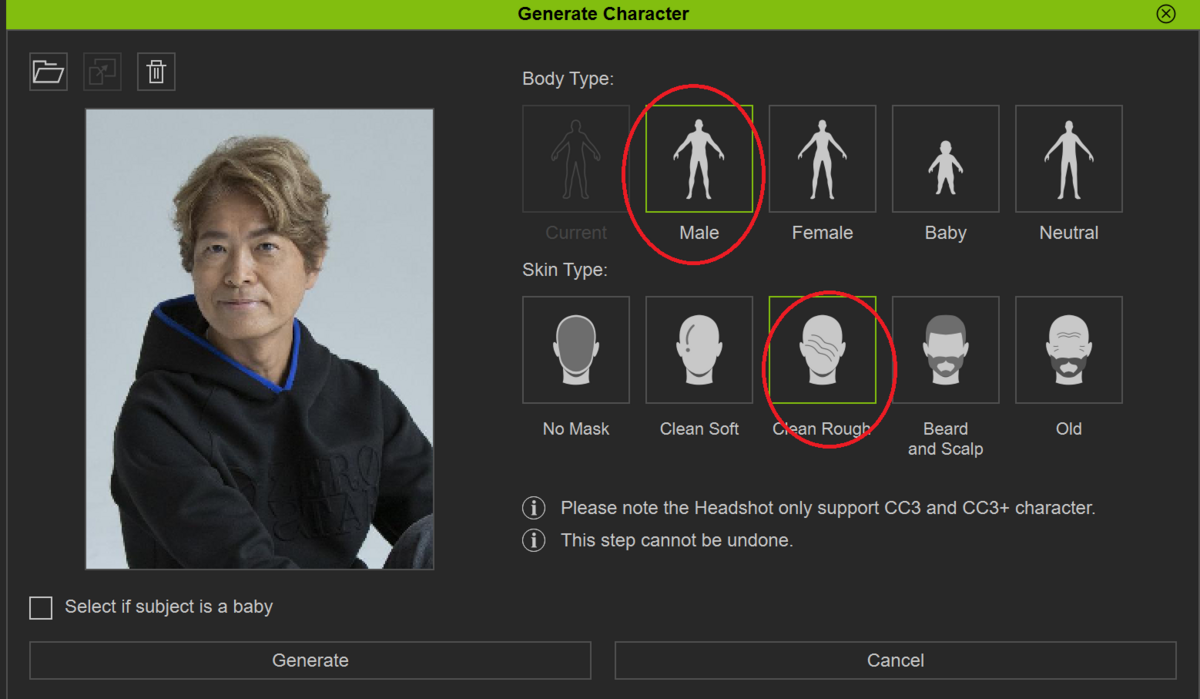Select the Clean Rough skin type
This screenshot has height=699, width=1200.
click(x=822, y=349)
